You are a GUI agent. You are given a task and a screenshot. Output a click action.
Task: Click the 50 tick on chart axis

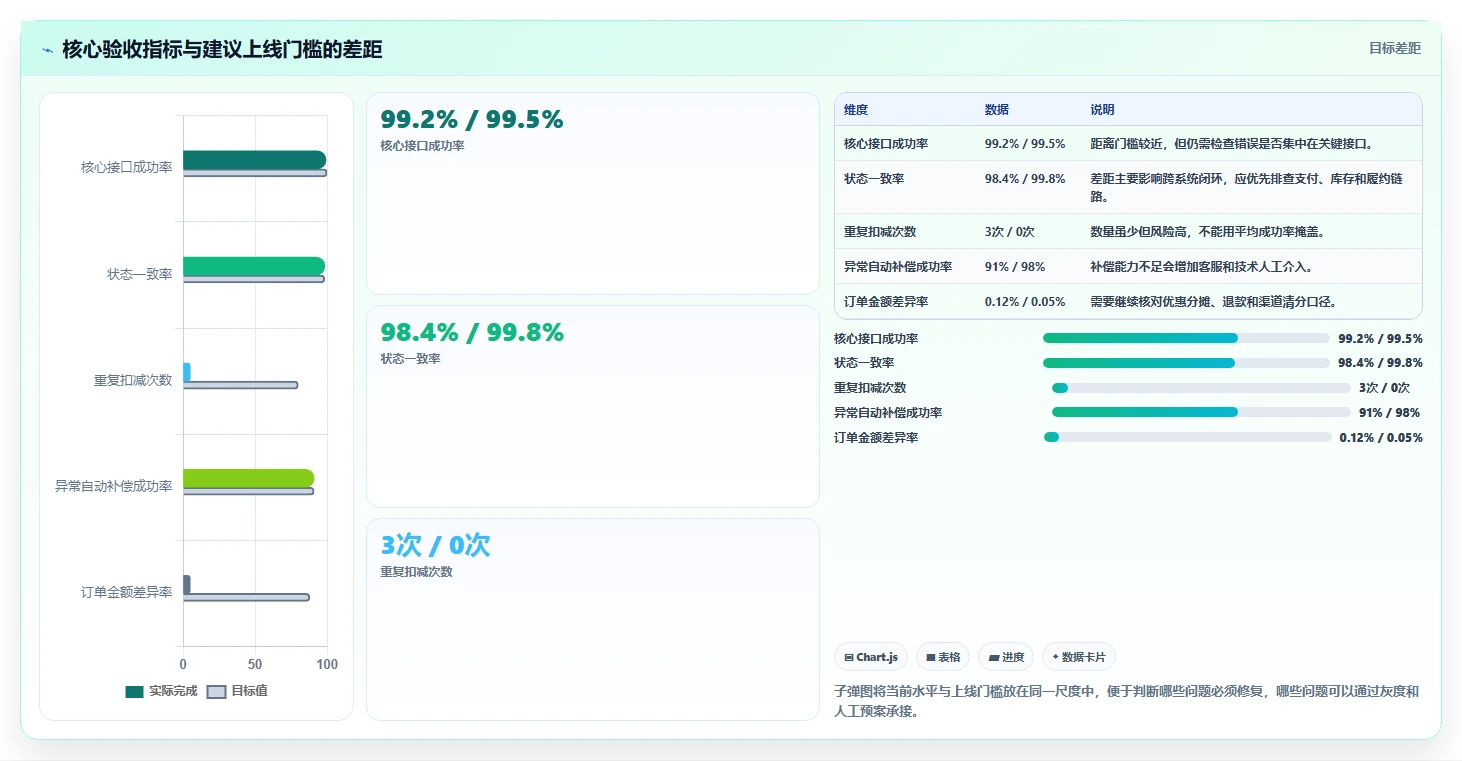(x=255, y=664)
